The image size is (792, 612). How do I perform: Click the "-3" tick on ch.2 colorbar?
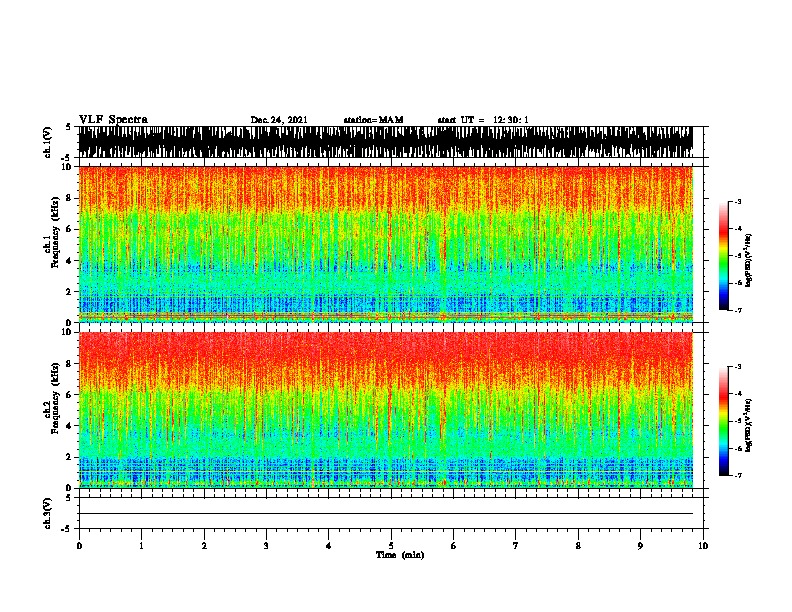click(x=737, y=367)
